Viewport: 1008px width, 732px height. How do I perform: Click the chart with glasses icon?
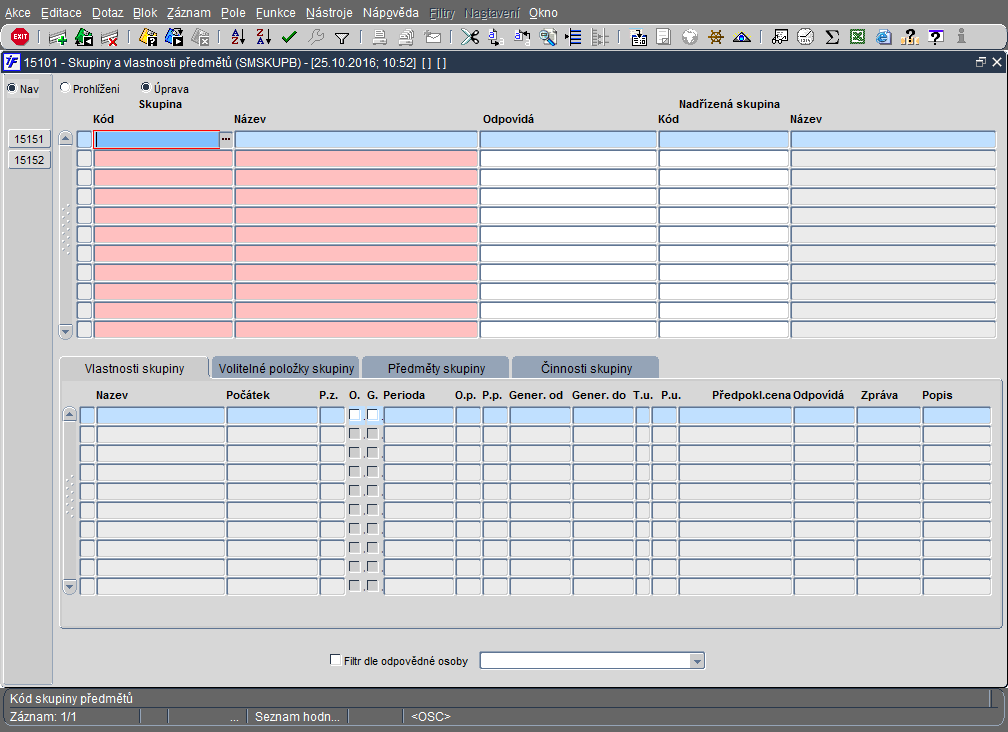780,37
